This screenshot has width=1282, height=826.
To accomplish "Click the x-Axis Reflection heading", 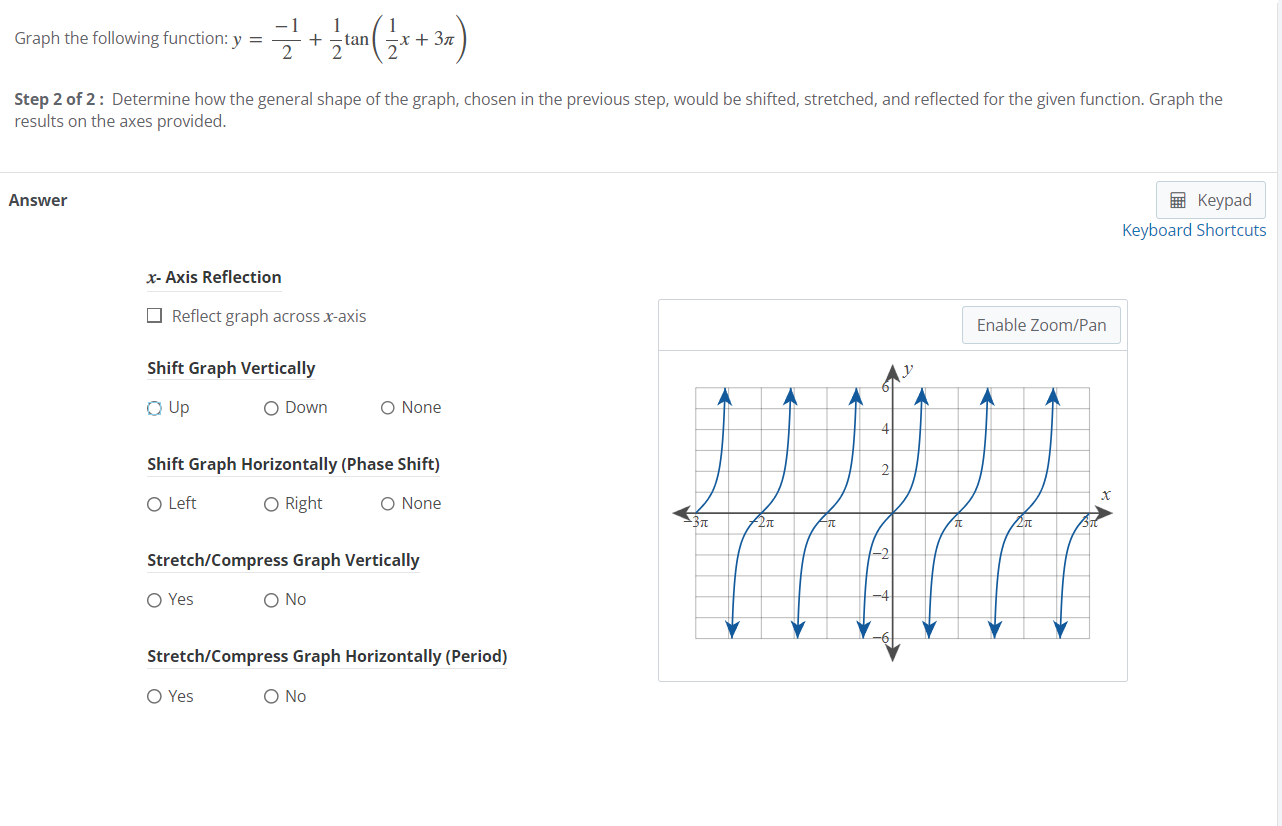I will (214, 277).
